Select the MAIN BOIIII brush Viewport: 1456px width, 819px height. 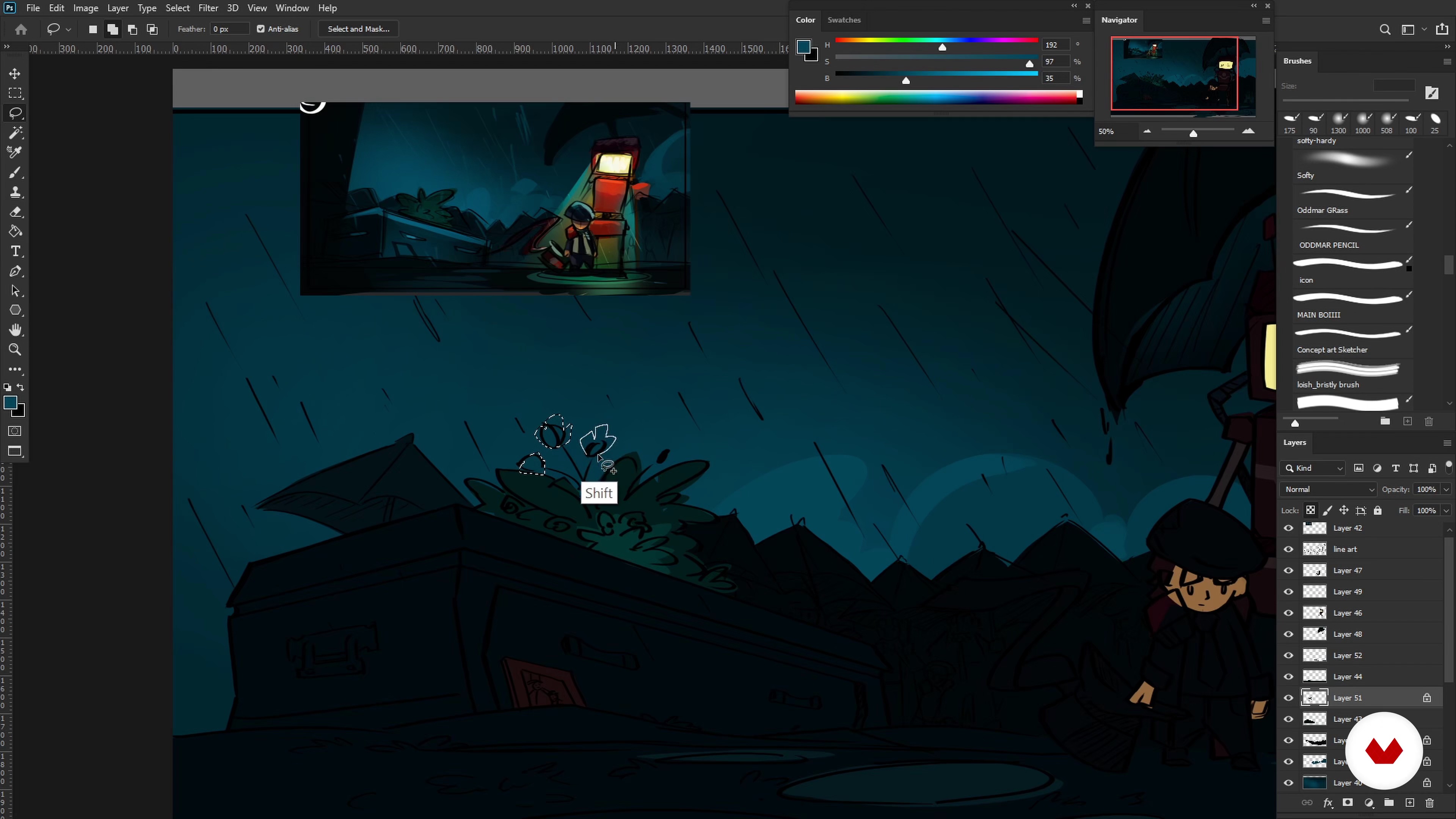pos(1353,306)
